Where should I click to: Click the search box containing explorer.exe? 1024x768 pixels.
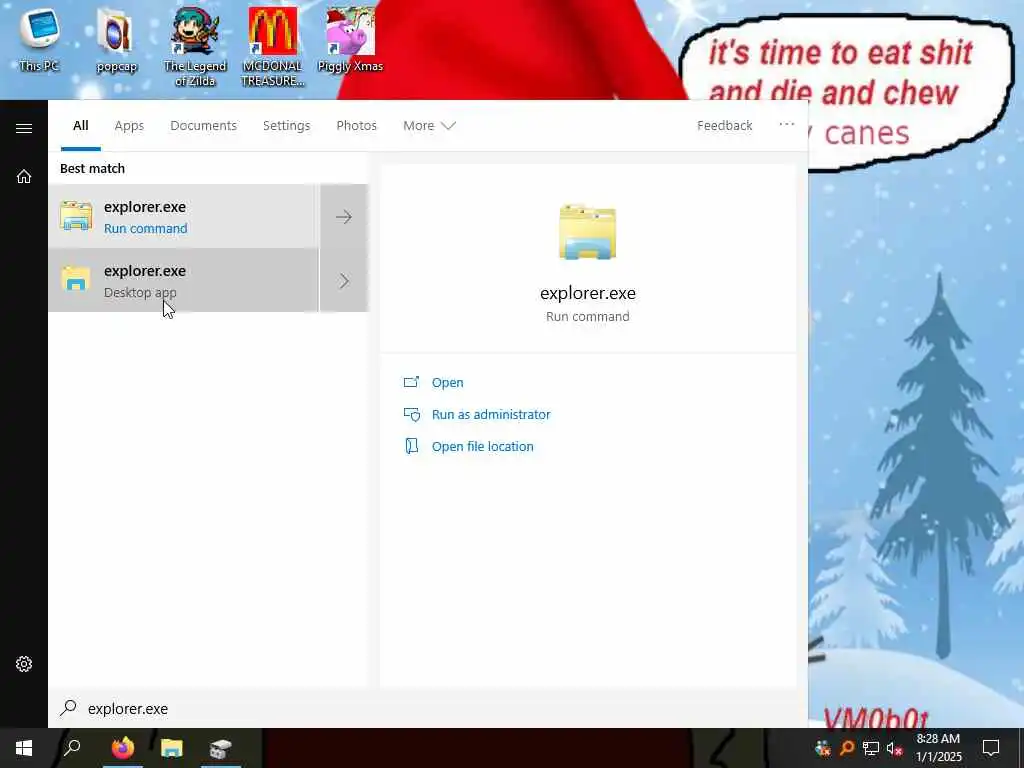click(428, 709)
